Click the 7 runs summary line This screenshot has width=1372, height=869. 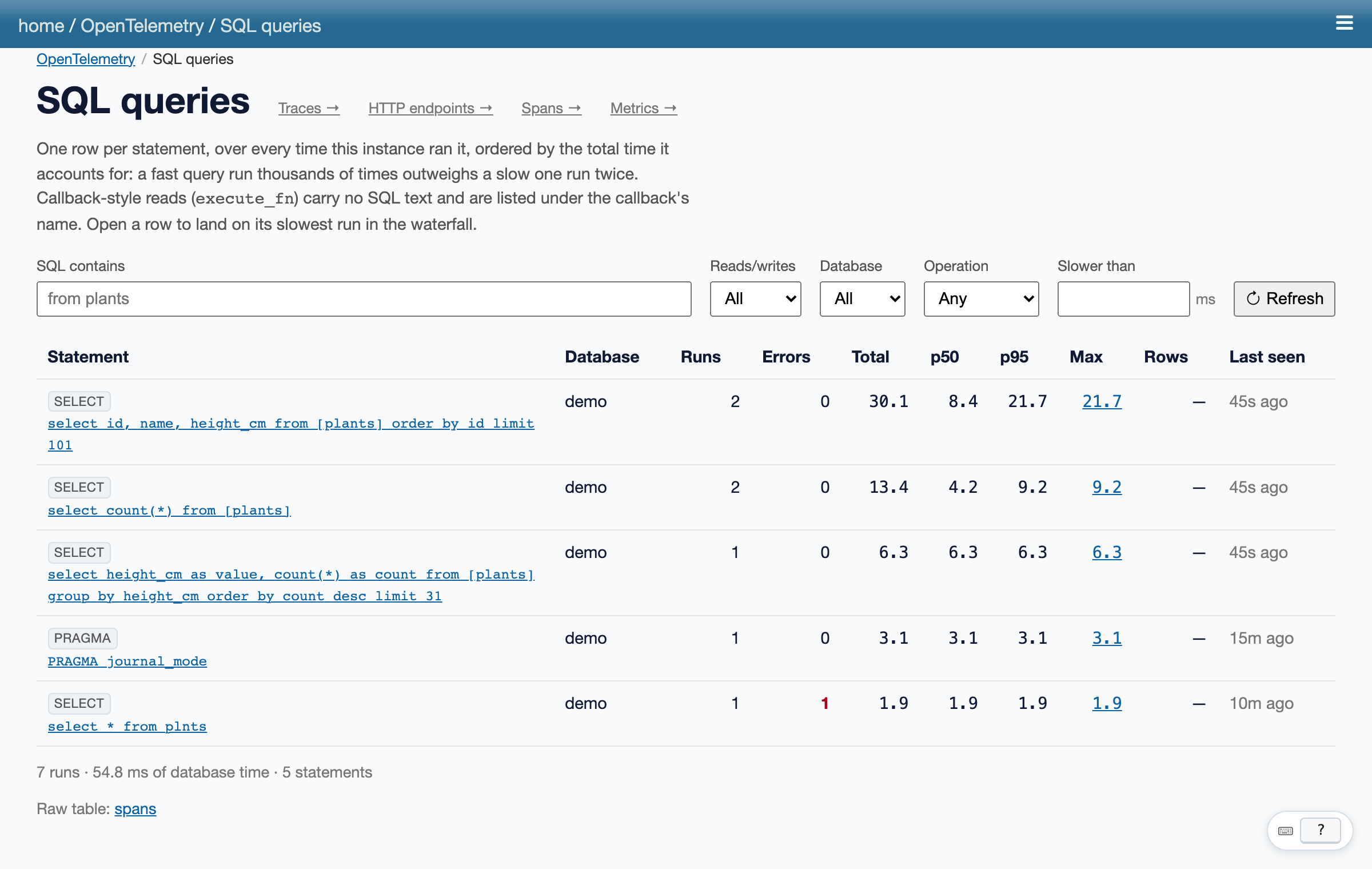tap(204, 772)
